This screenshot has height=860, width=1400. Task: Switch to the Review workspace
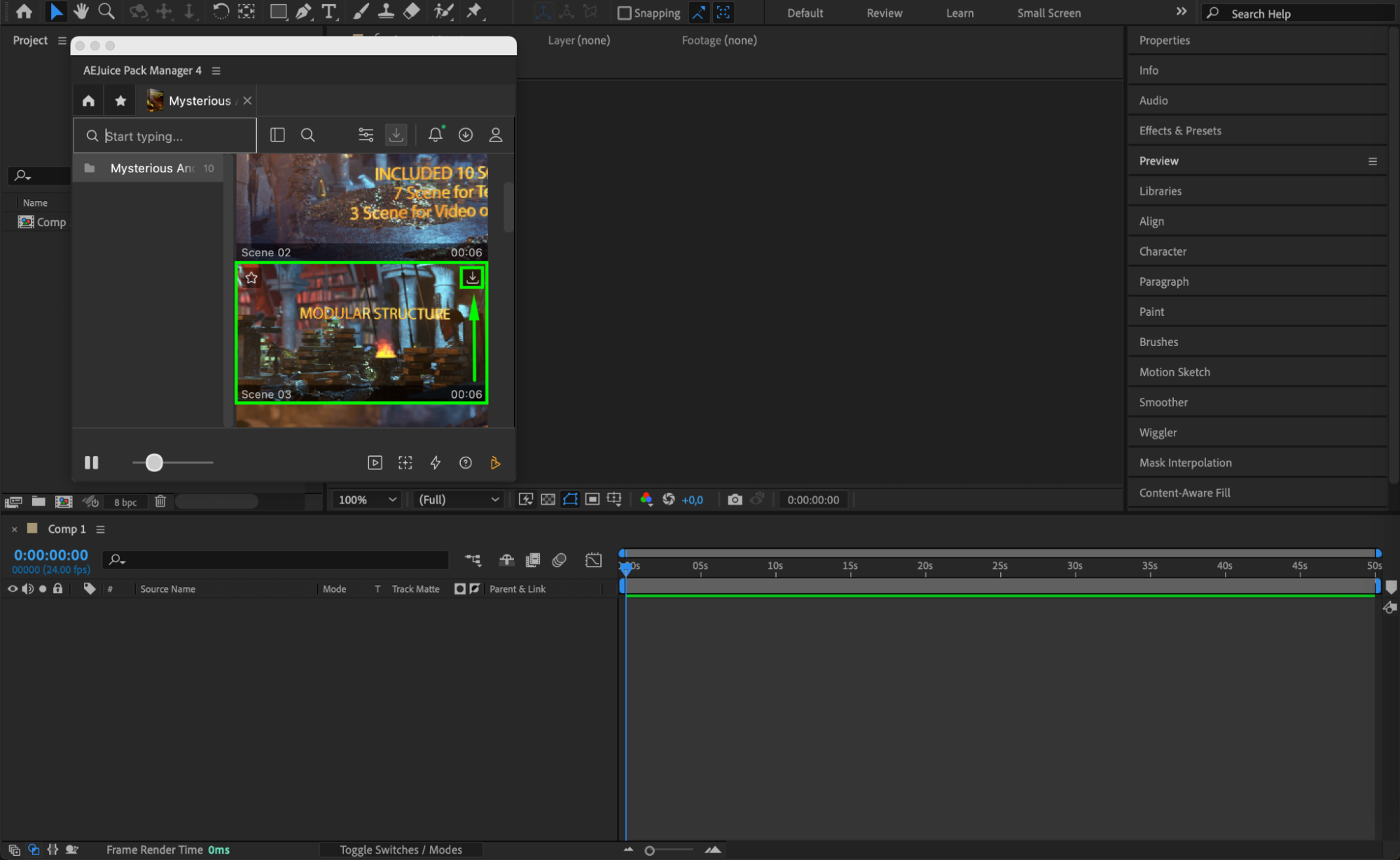pos(884,13)
